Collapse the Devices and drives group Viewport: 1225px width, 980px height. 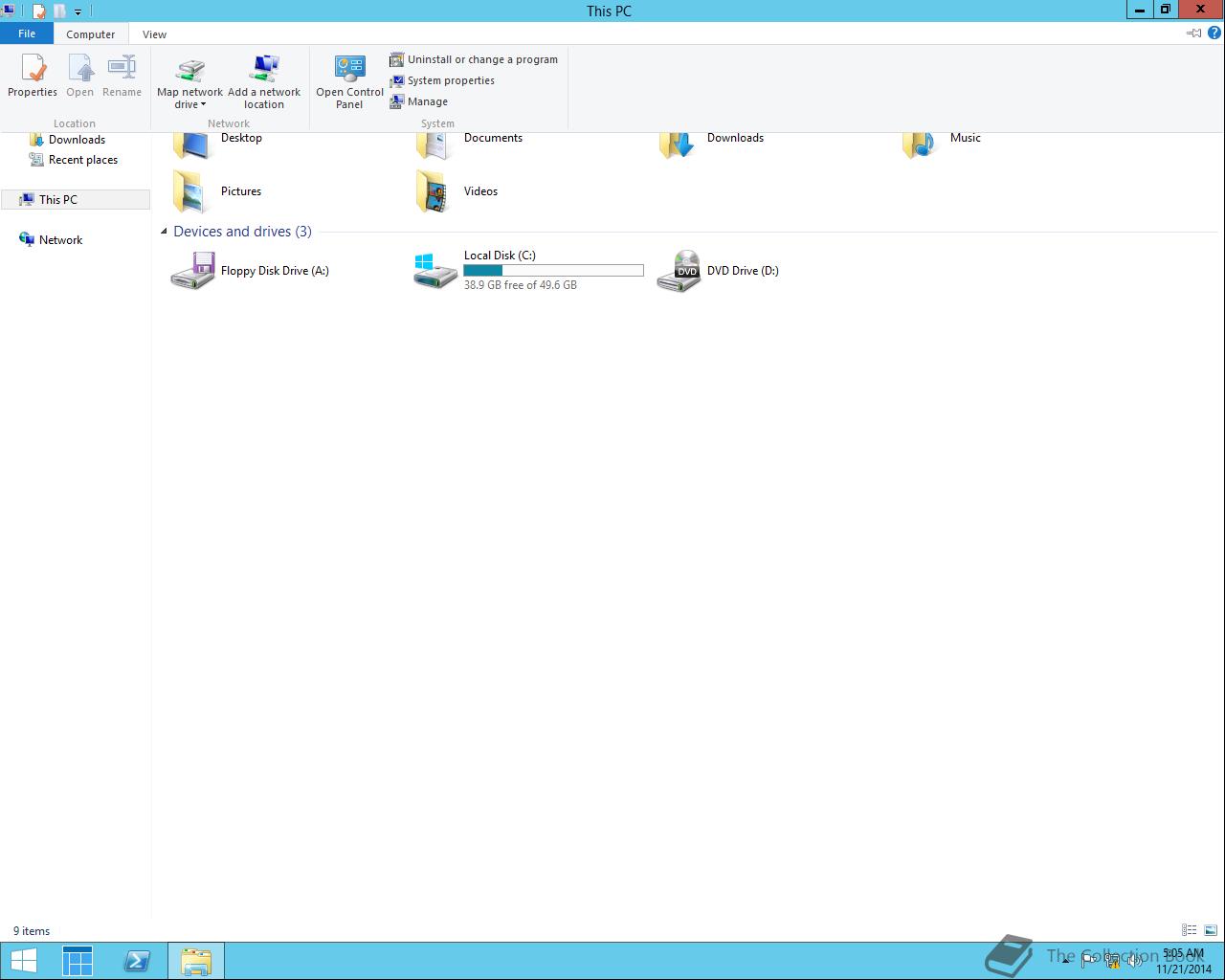pyautogui.click(x=164, y=232)
